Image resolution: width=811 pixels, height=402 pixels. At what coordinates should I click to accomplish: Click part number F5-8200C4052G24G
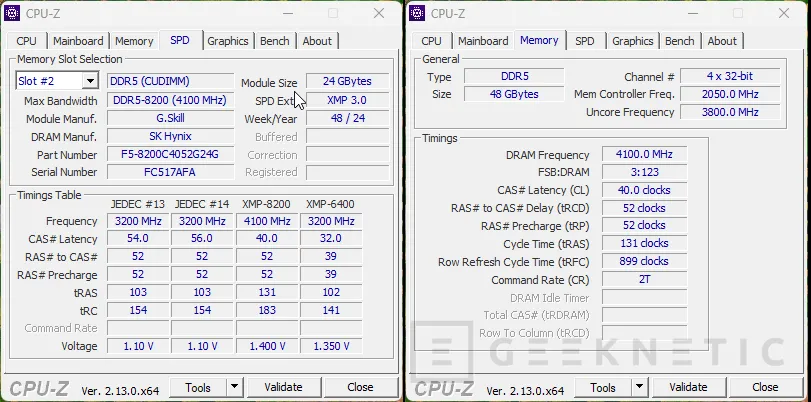point(171,154)
